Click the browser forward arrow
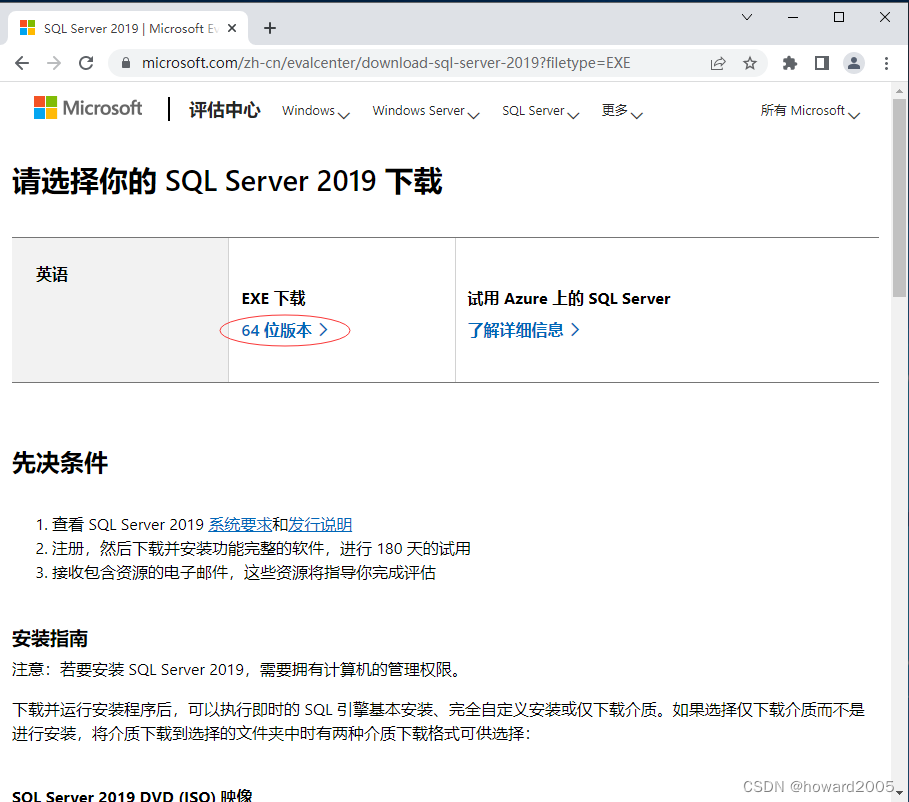The width and height of the screenshot is (909, 802). point(54,63)
